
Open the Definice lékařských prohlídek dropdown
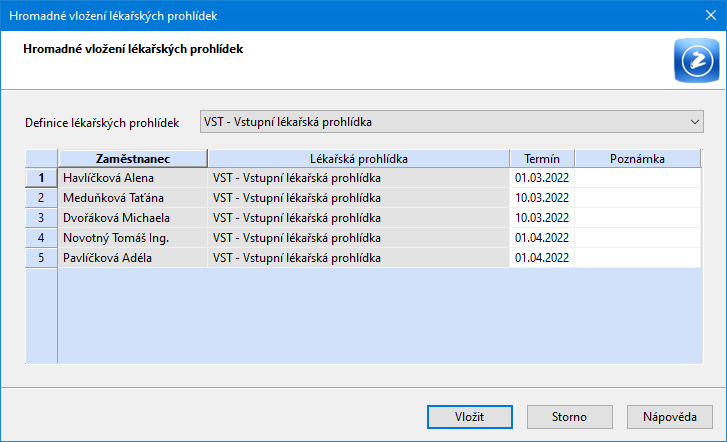(452, 122)
